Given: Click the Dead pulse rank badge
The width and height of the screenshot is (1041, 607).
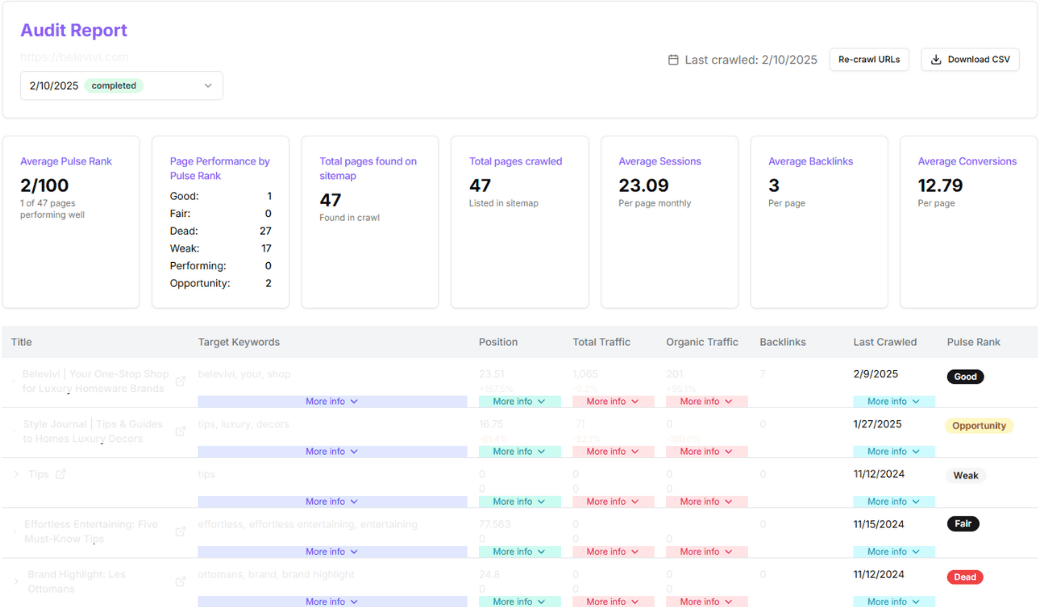Looking at the screenshot, I should pyautogui.click(x=965, y=577).
